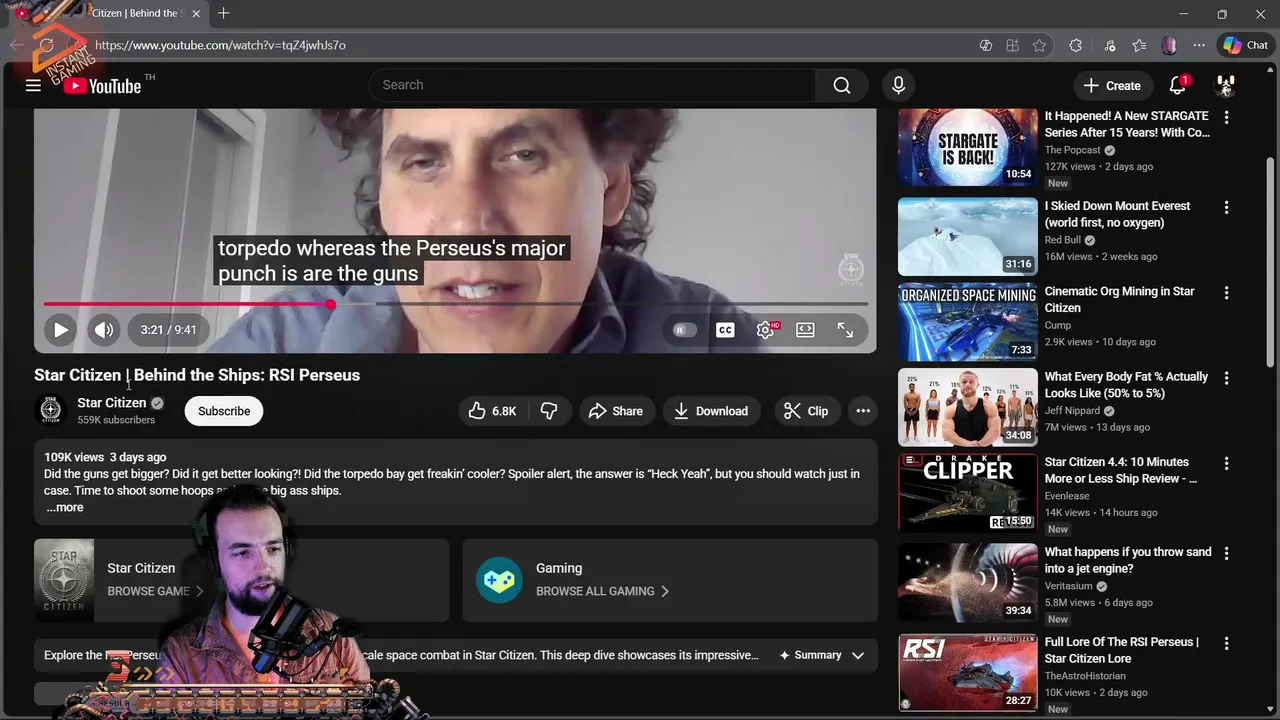Screen dimensions: 1280x720
Task: Open Star Citizen channel name link
Action: point(112,403)
